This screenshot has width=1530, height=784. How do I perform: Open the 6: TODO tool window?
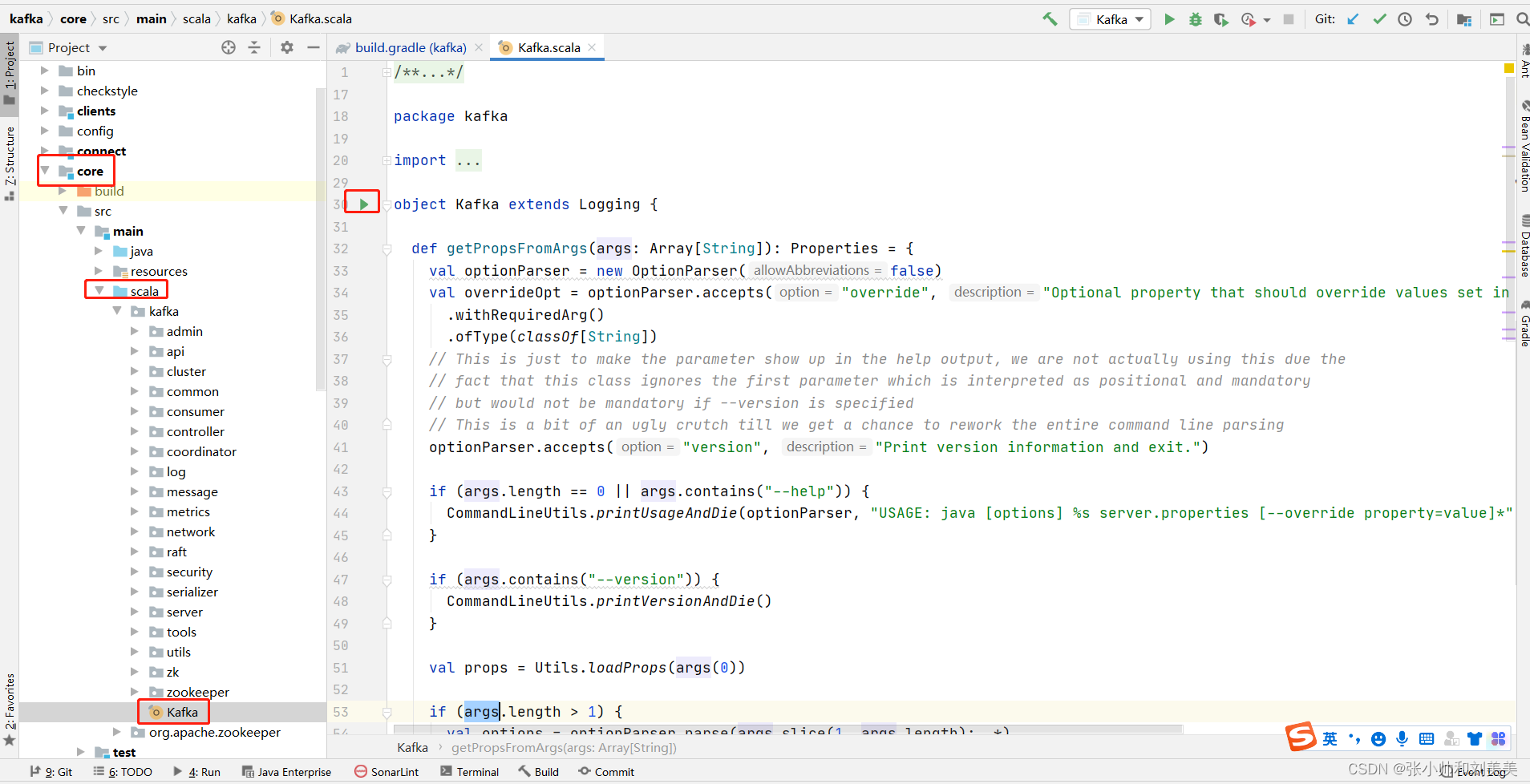123,772
